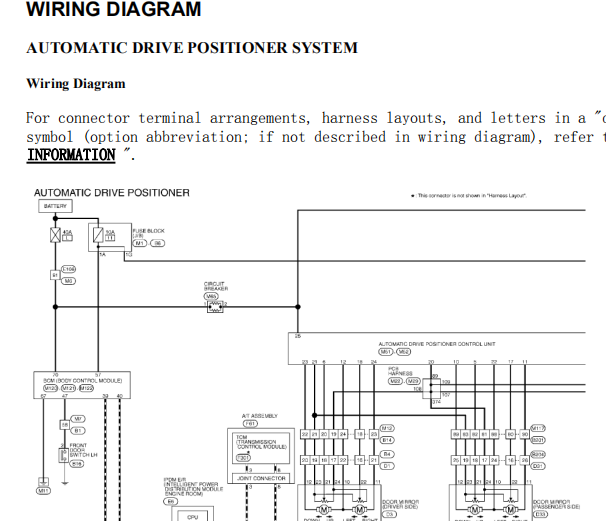
Task: Click the WIRING DIAGRAM main heading
Action: (x=114, y=9)
